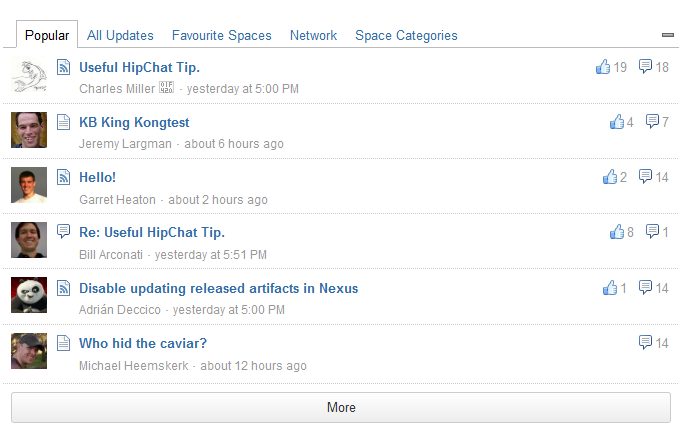This screenshot has height=435, width=688.
Task: Open the Space Categories tab
Action: tap(406, 36)
